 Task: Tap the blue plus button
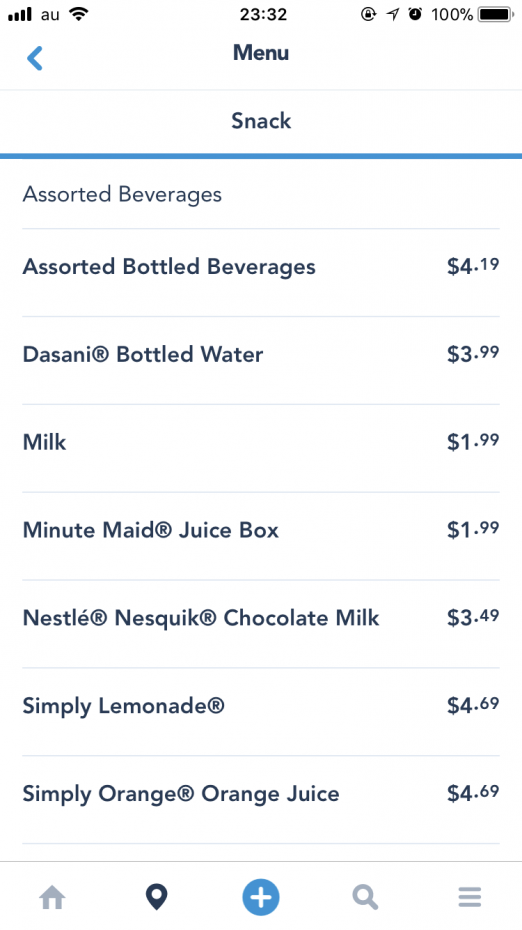pyautogui.click(x=261, y=897)
